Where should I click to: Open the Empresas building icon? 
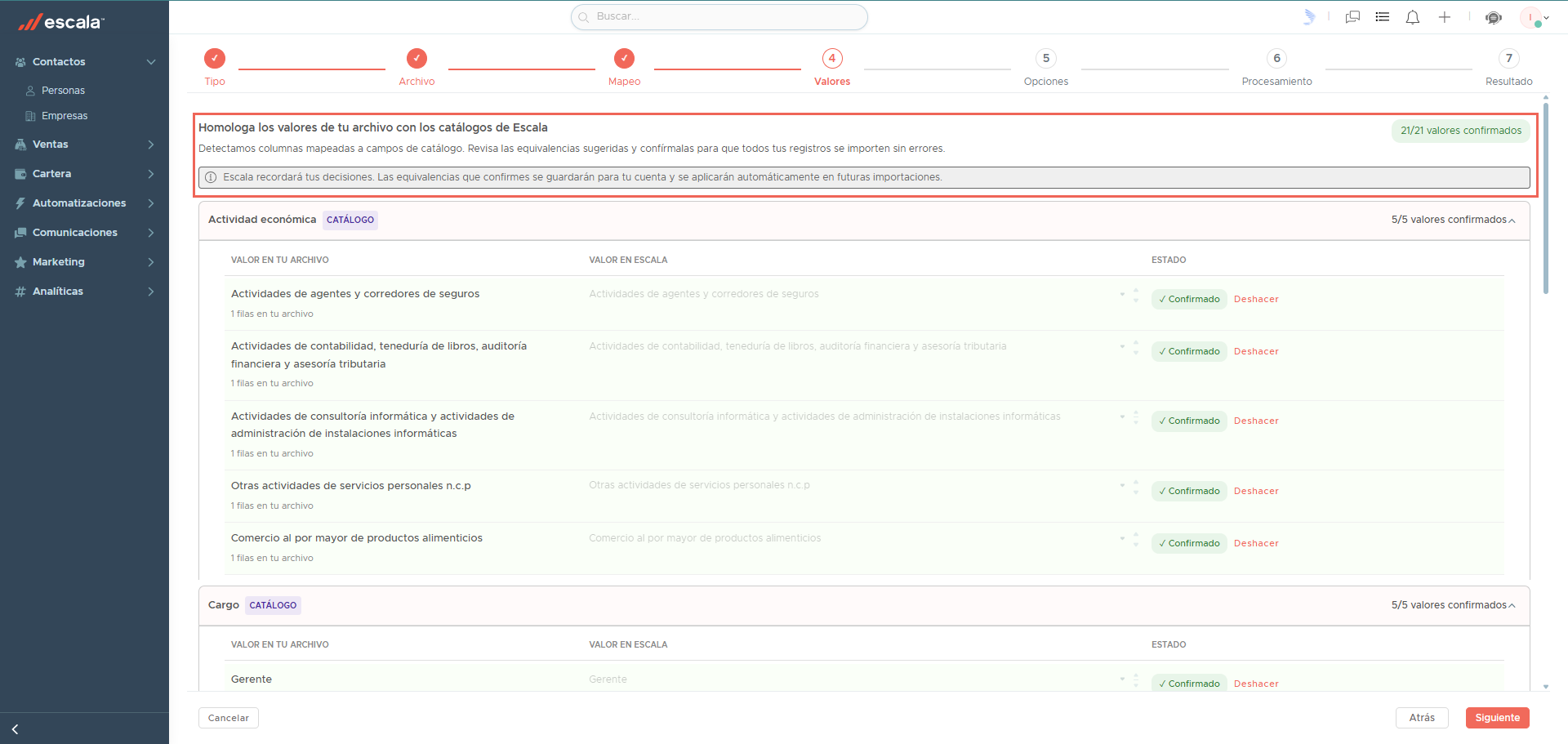[30, 116]
